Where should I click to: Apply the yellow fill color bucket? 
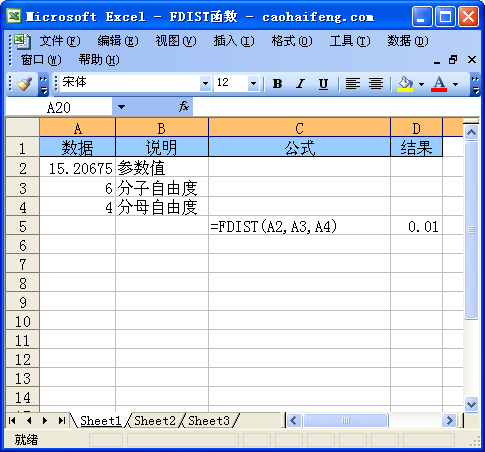pyautogui.click(x=405, y=84)
